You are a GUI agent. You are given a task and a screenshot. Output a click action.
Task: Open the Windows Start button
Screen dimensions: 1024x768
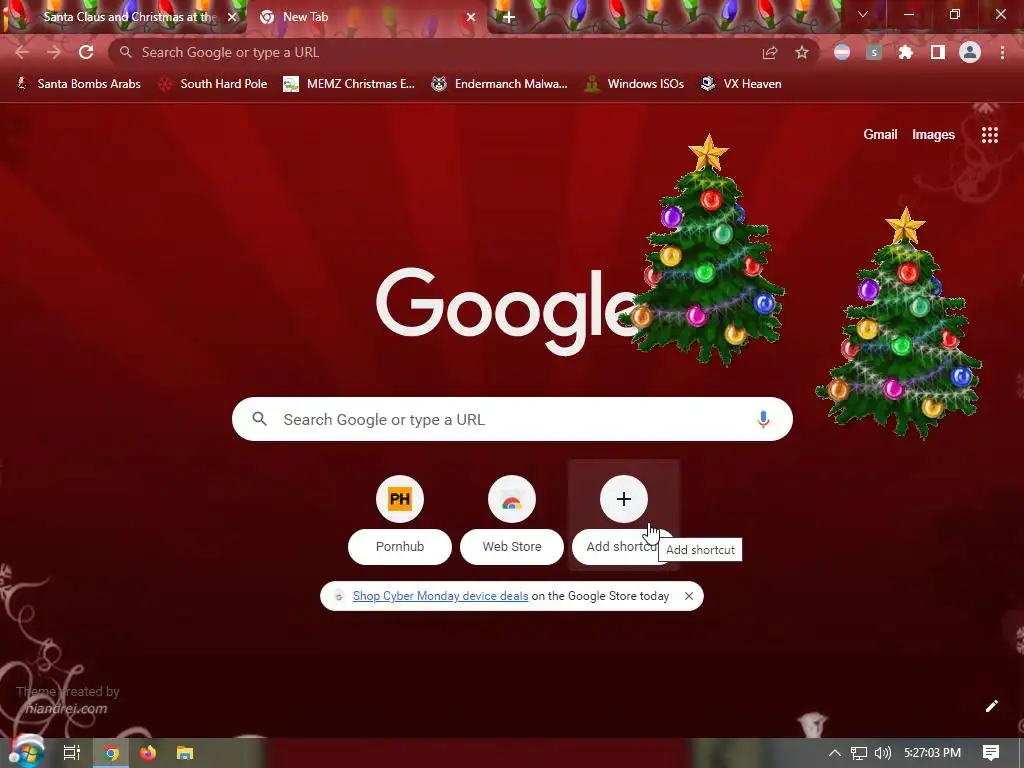coord(25,752)
